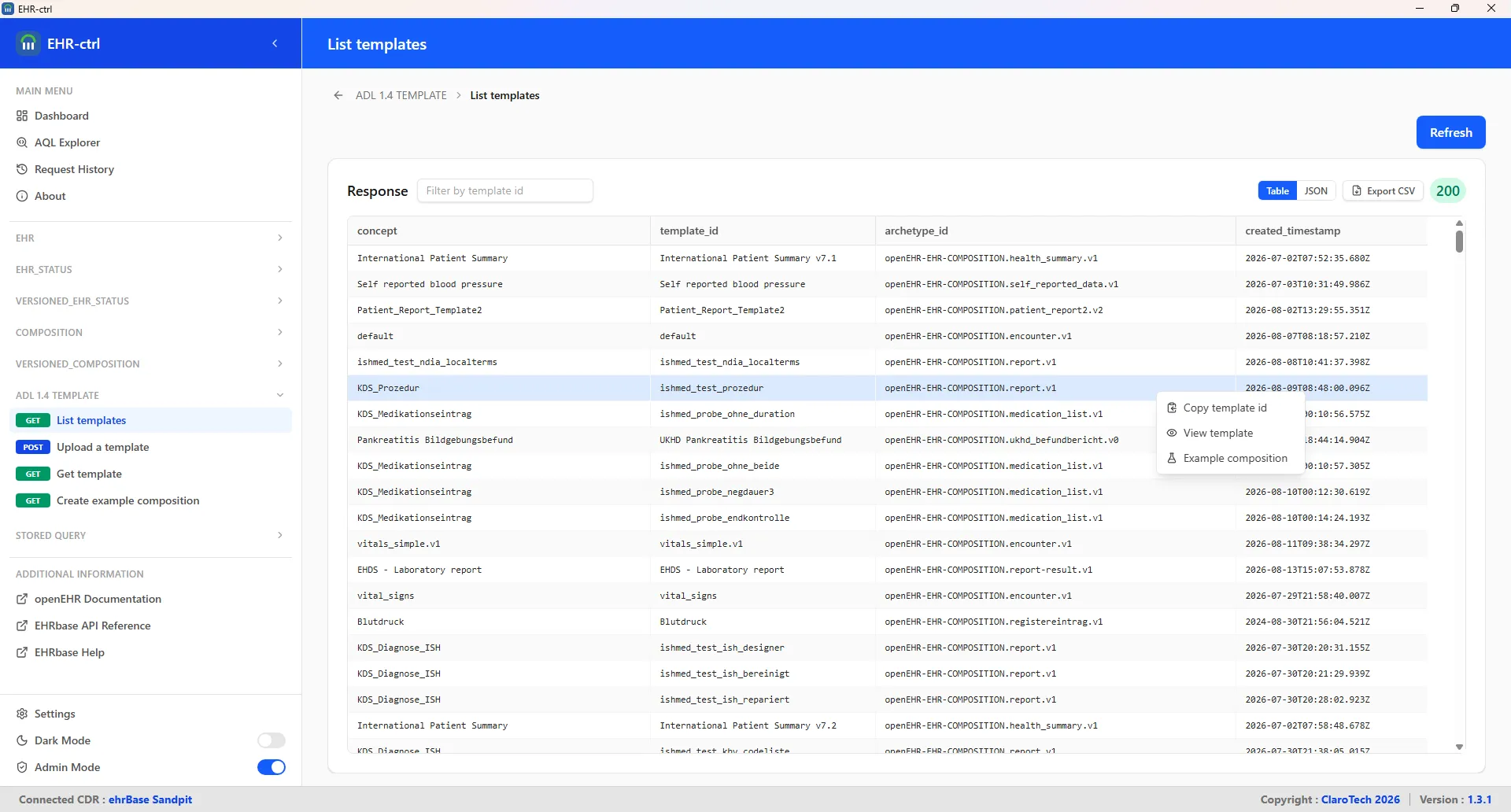Viewport: 1511px width, 812px height.
Task: Click the Dark Mode moon icon
Action: tap(22, 740)
